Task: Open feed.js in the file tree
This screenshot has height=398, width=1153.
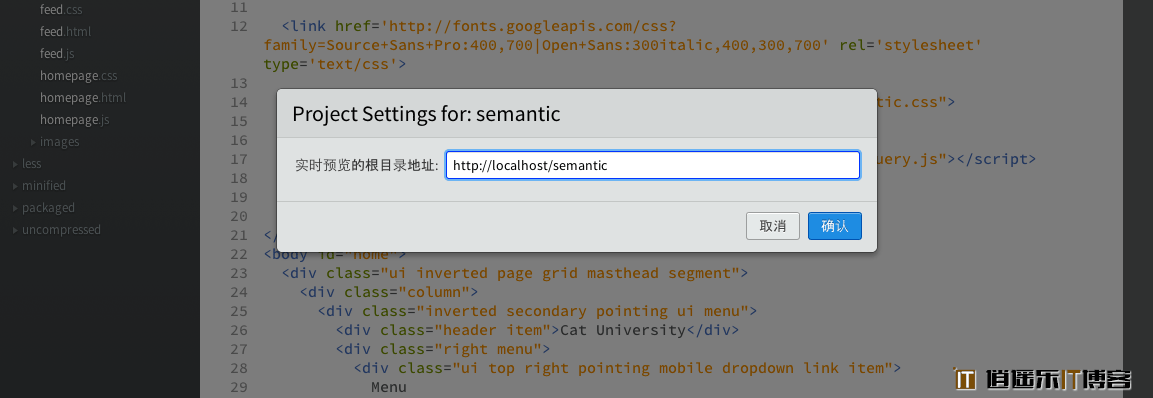Action: tap(57, 54)
